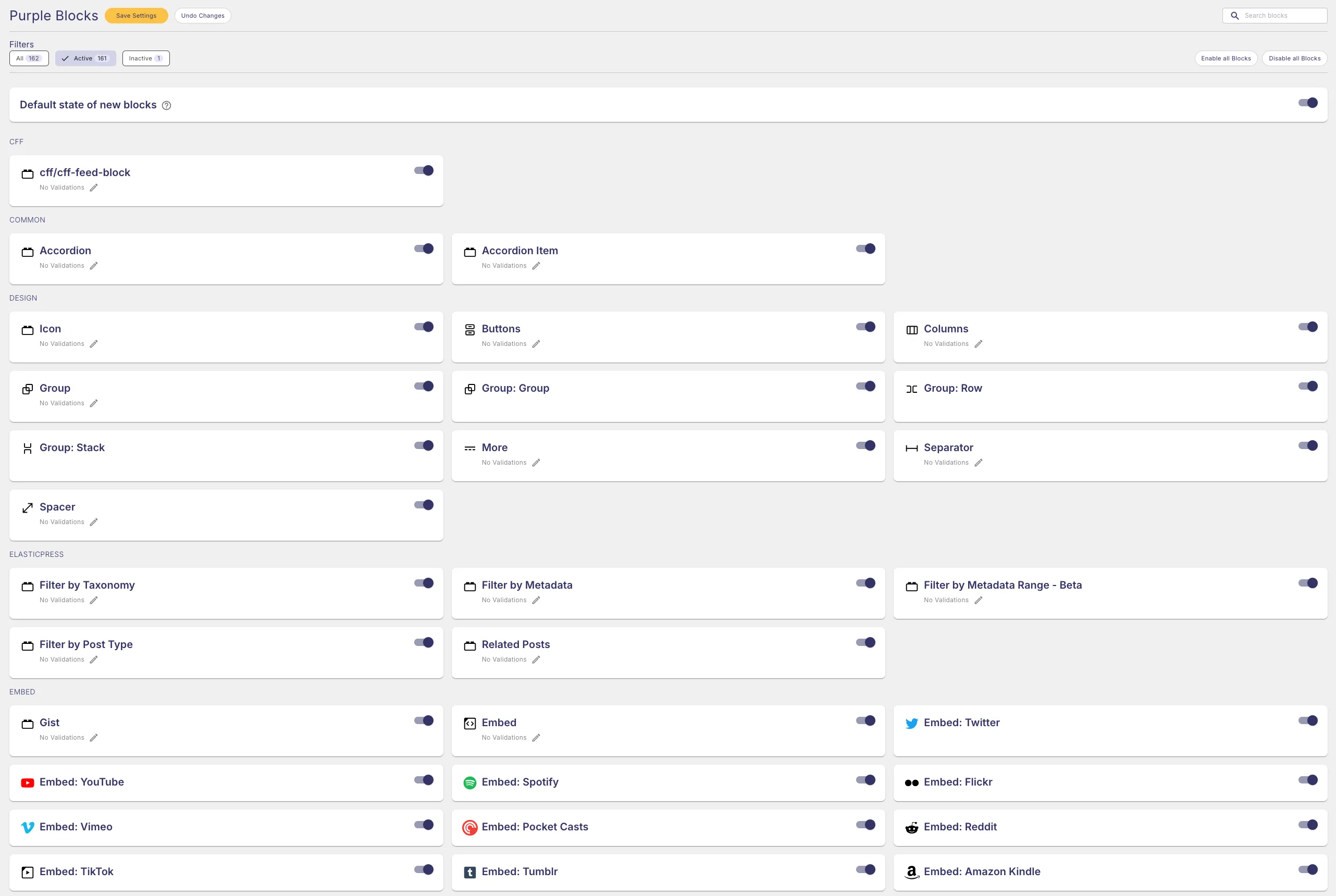Toggle the Accordion Item block switch

coord(865,248)
